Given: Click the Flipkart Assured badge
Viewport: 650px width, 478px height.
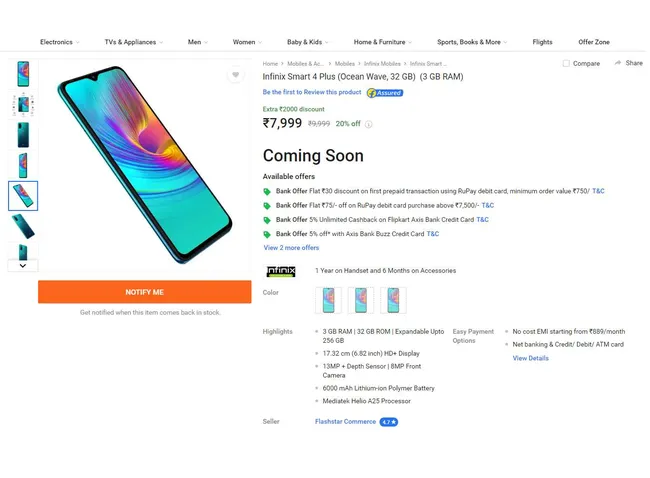Looking at the screenshot, I should click(x=385, y=92).
